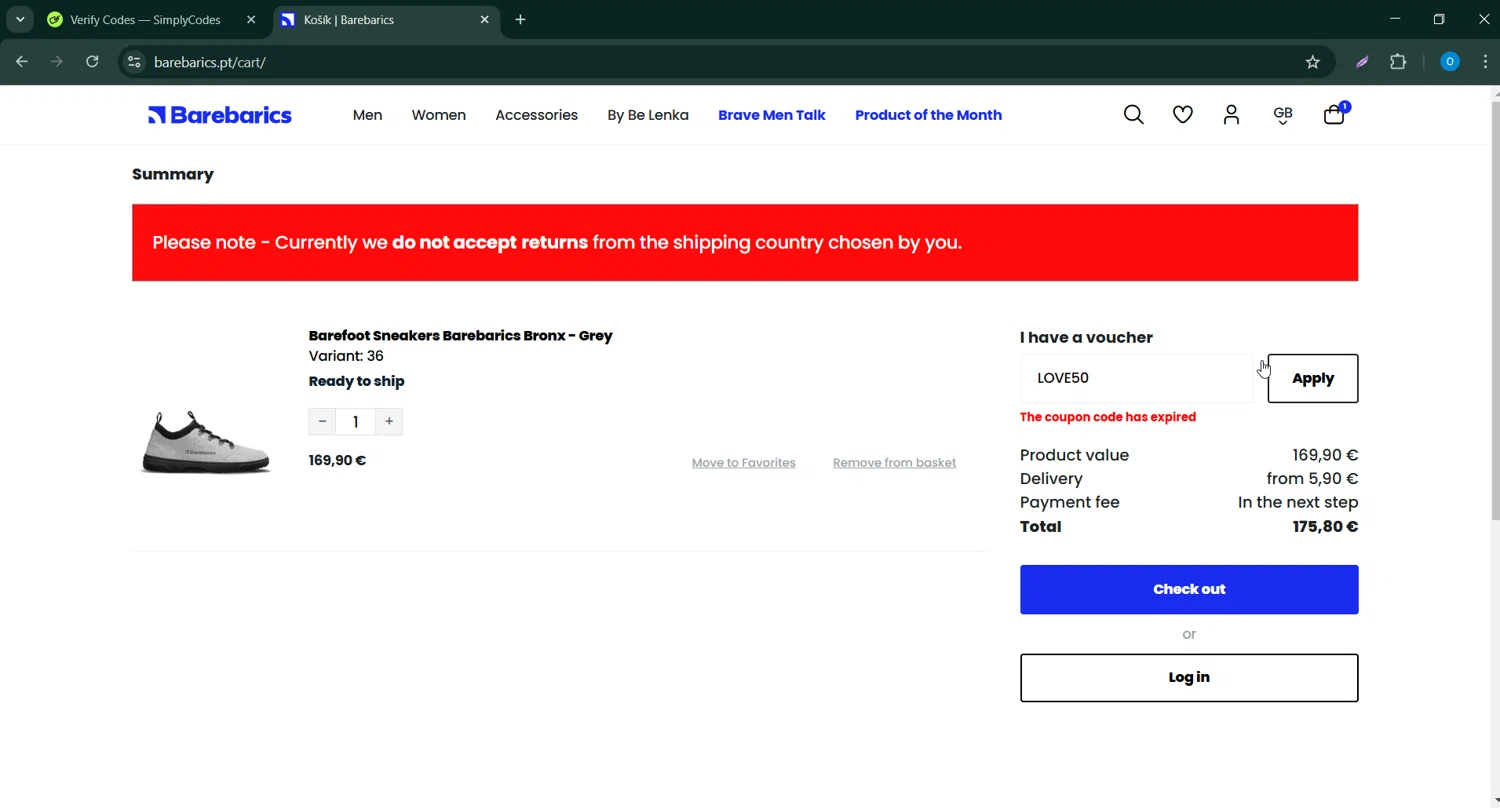Open the Chrome profile avatar
Screen dimensions: 1500x808
1450,62
